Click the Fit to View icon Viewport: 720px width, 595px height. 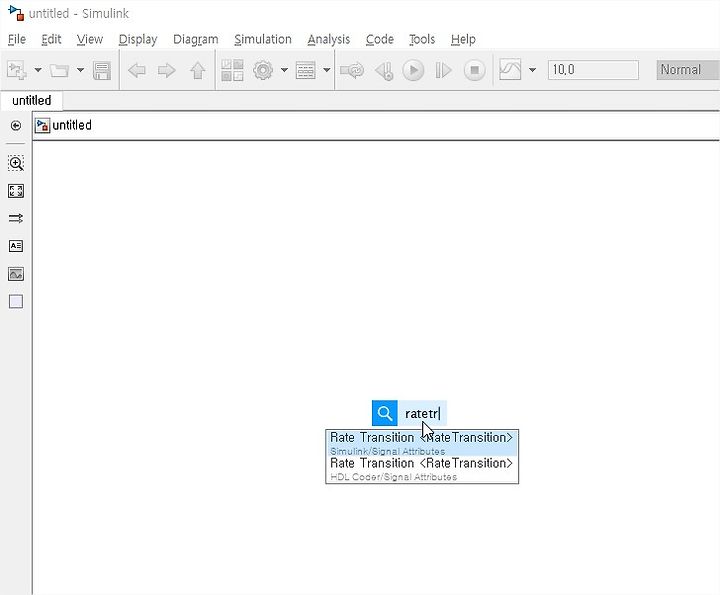[16, 191]
